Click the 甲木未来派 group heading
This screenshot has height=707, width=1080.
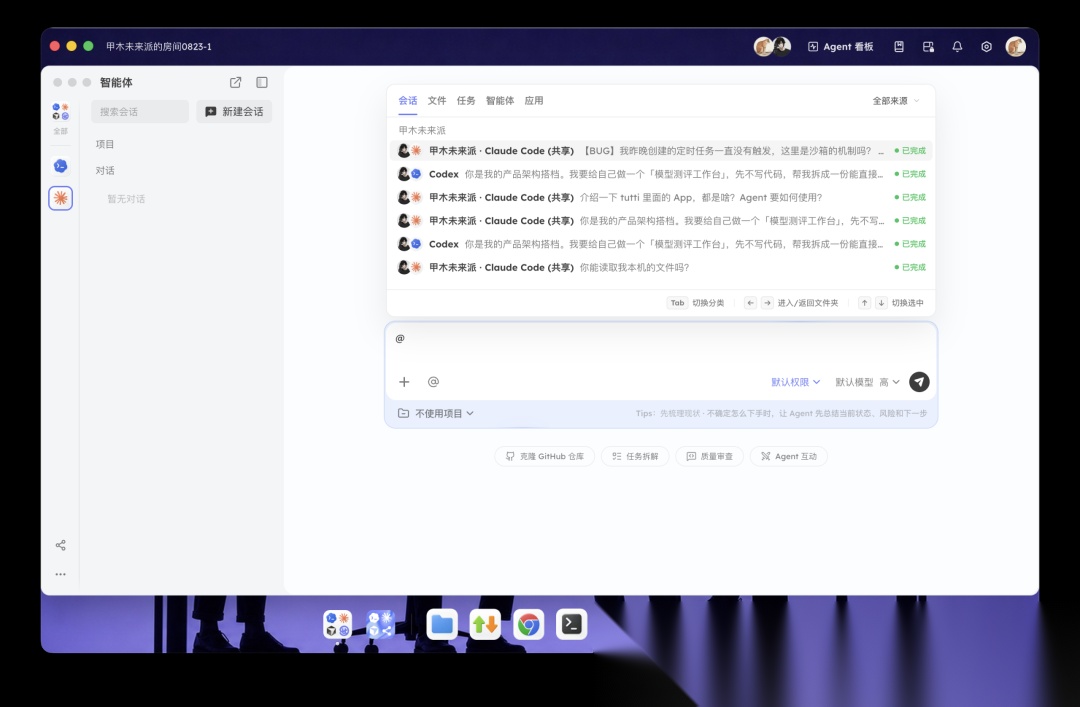point(422,130)
